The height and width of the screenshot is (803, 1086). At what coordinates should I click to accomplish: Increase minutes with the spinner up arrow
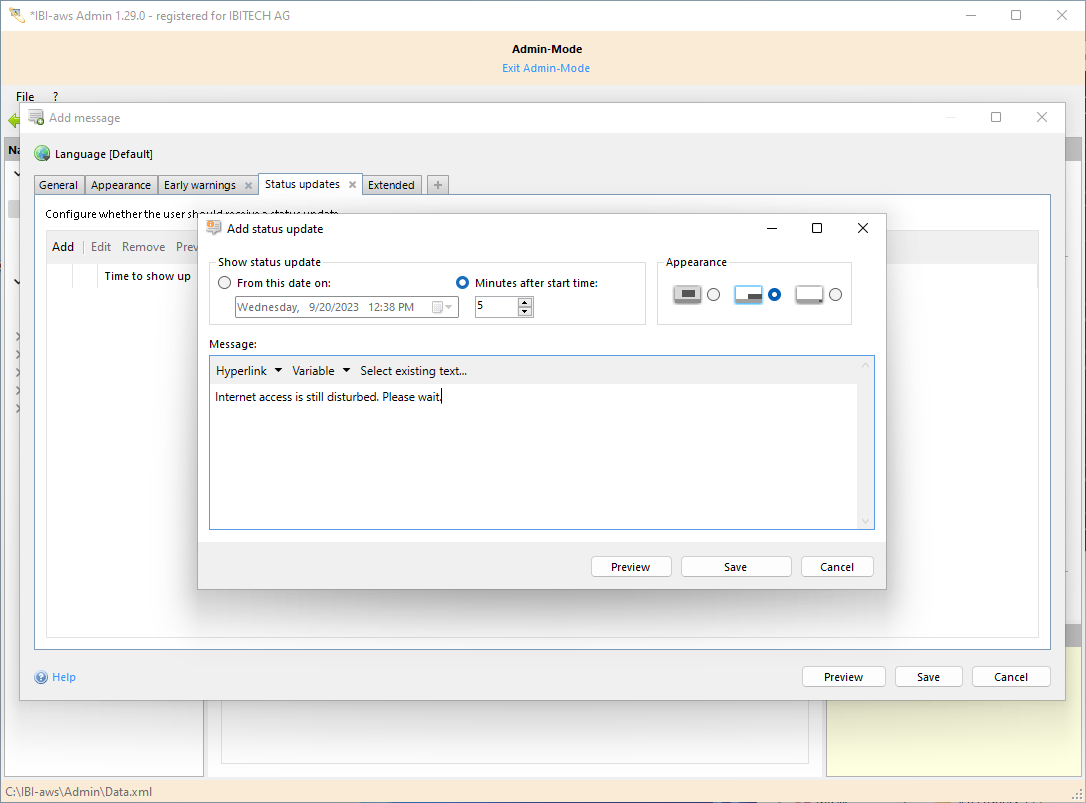pos(525,302)
